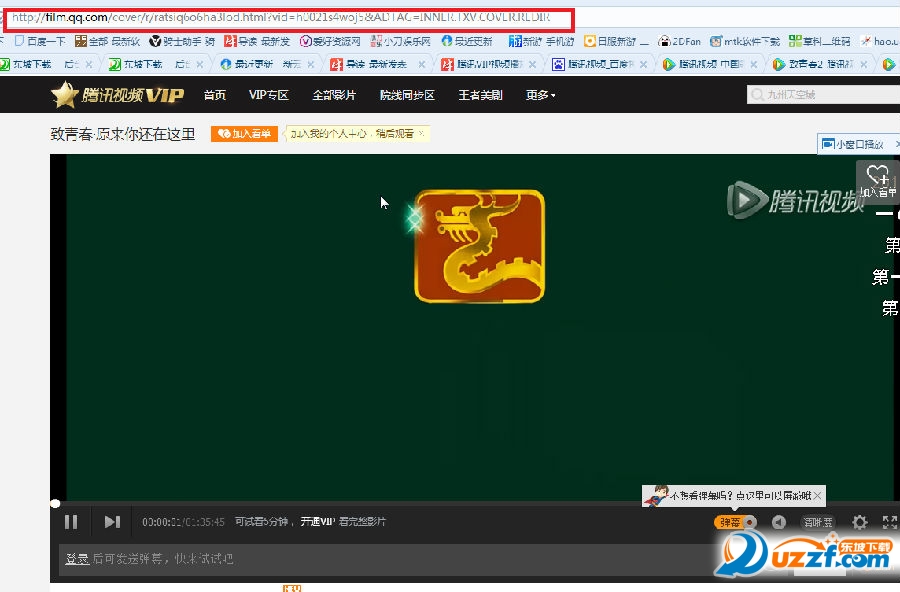This screenshot has width=900, height=592.
Task: Open 全部影片 all movies
Action: click(334, 95)
